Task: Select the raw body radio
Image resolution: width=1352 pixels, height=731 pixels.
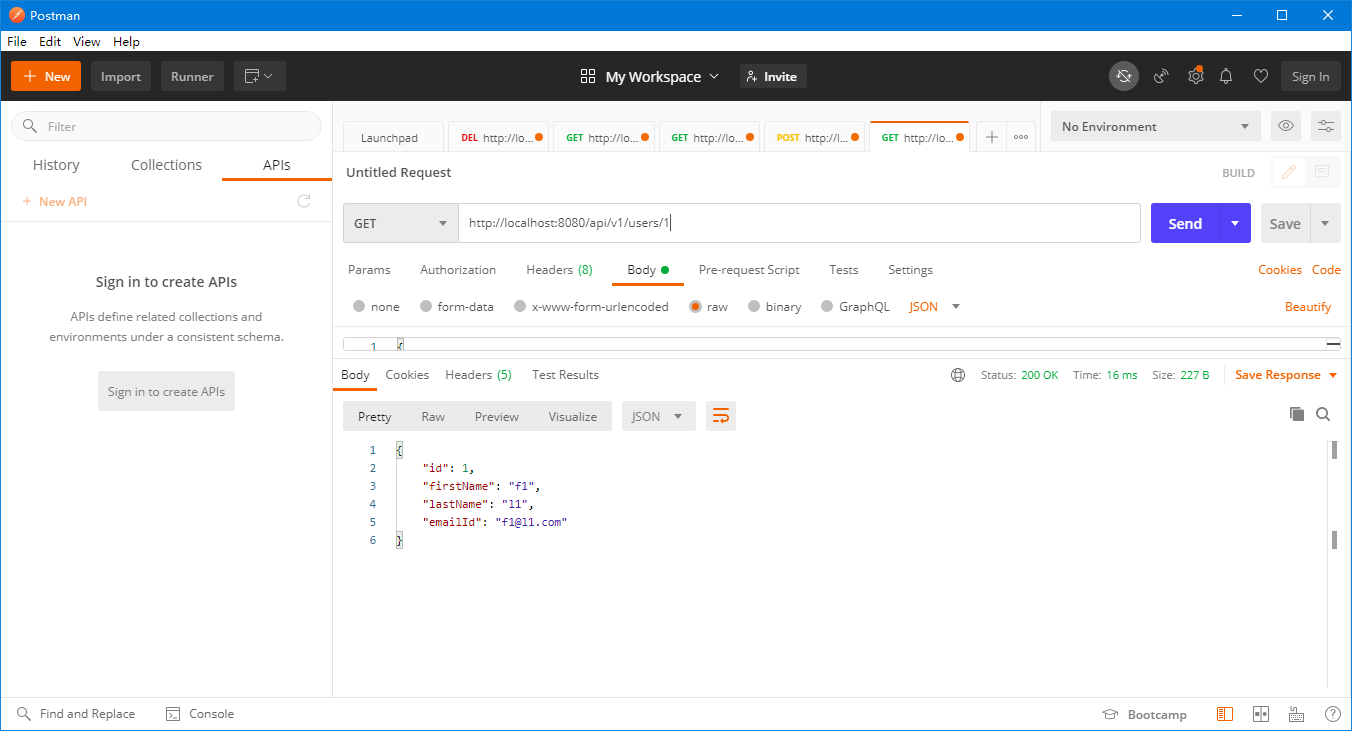Action: coord(695,307)
